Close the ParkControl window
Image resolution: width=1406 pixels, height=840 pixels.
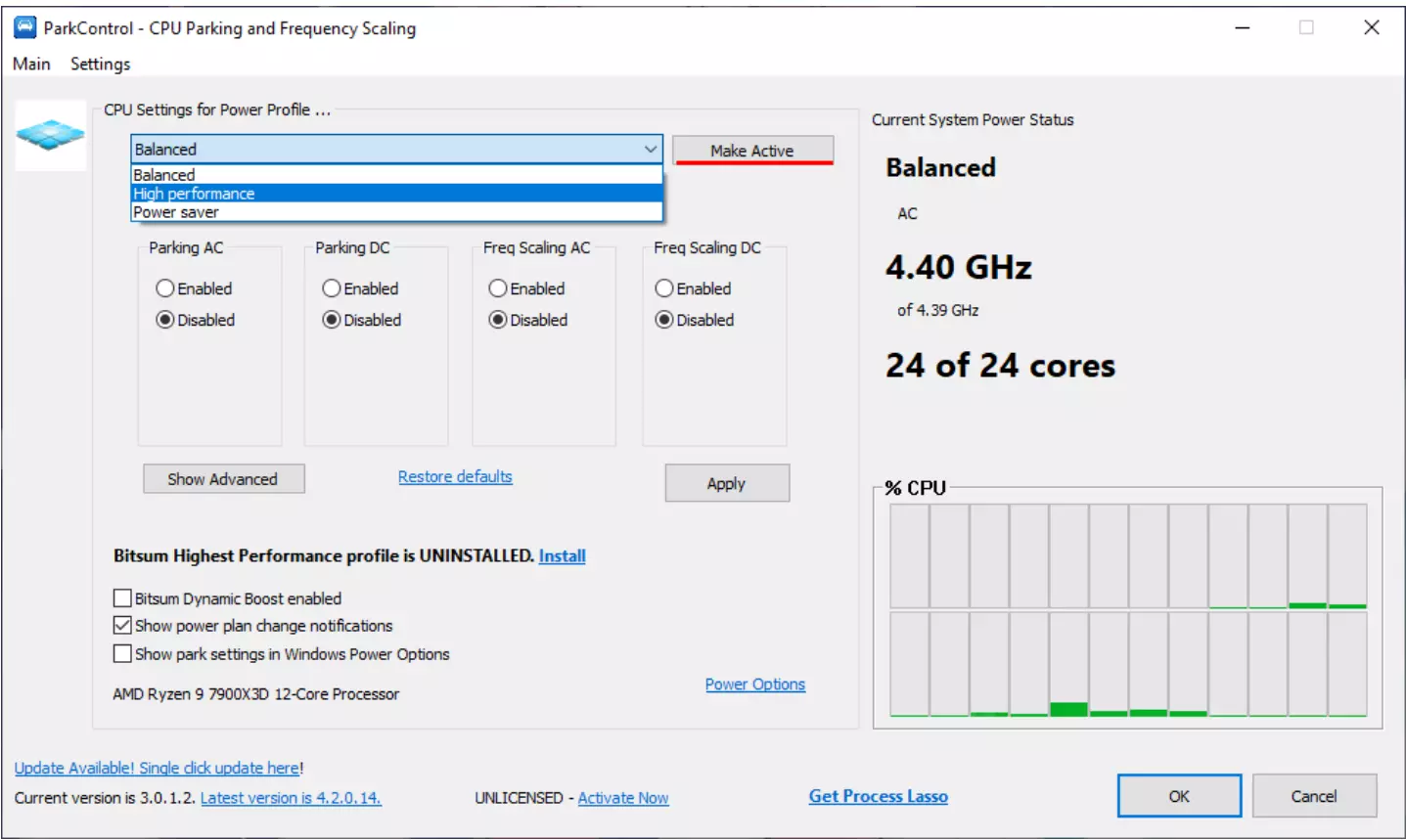1372,28
